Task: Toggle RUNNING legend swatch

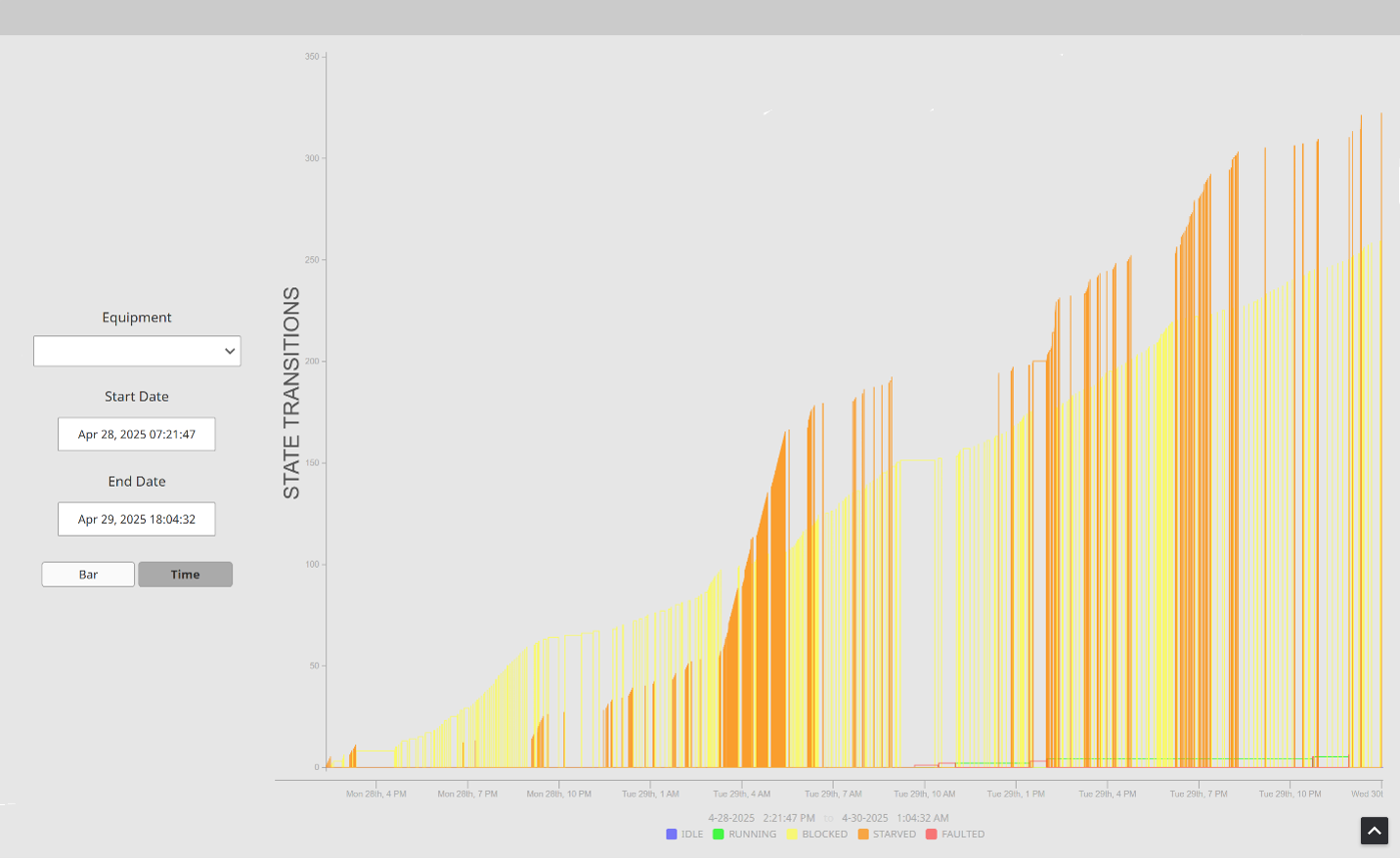Action: point(719,835)
